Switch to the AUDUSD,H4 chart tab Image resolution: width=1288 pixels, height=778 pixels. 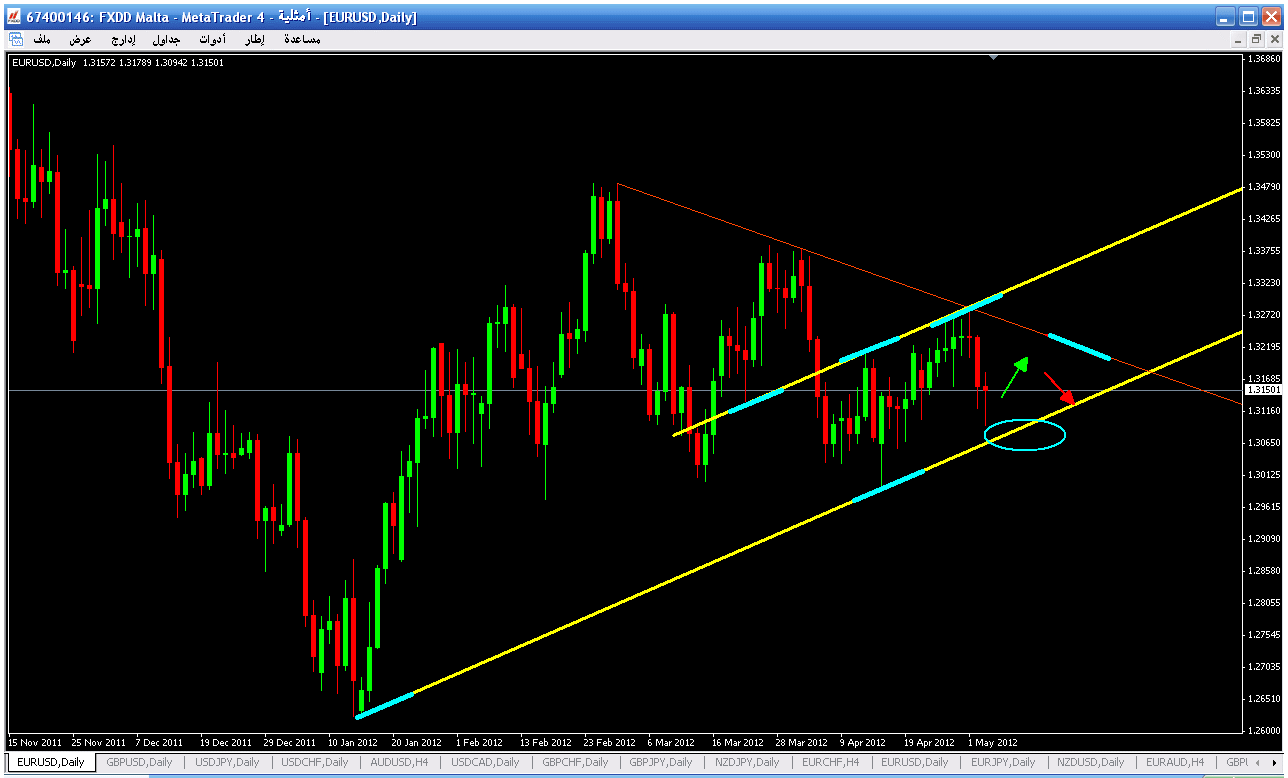(x=399, y=762)
